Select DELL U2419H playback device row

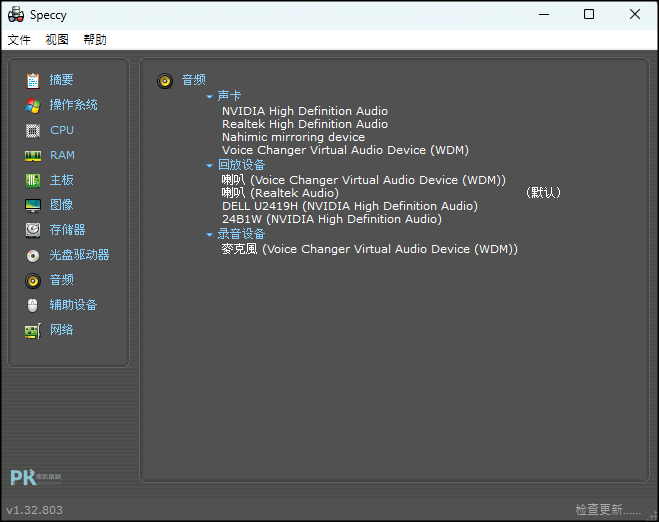(x=350, y=206)
